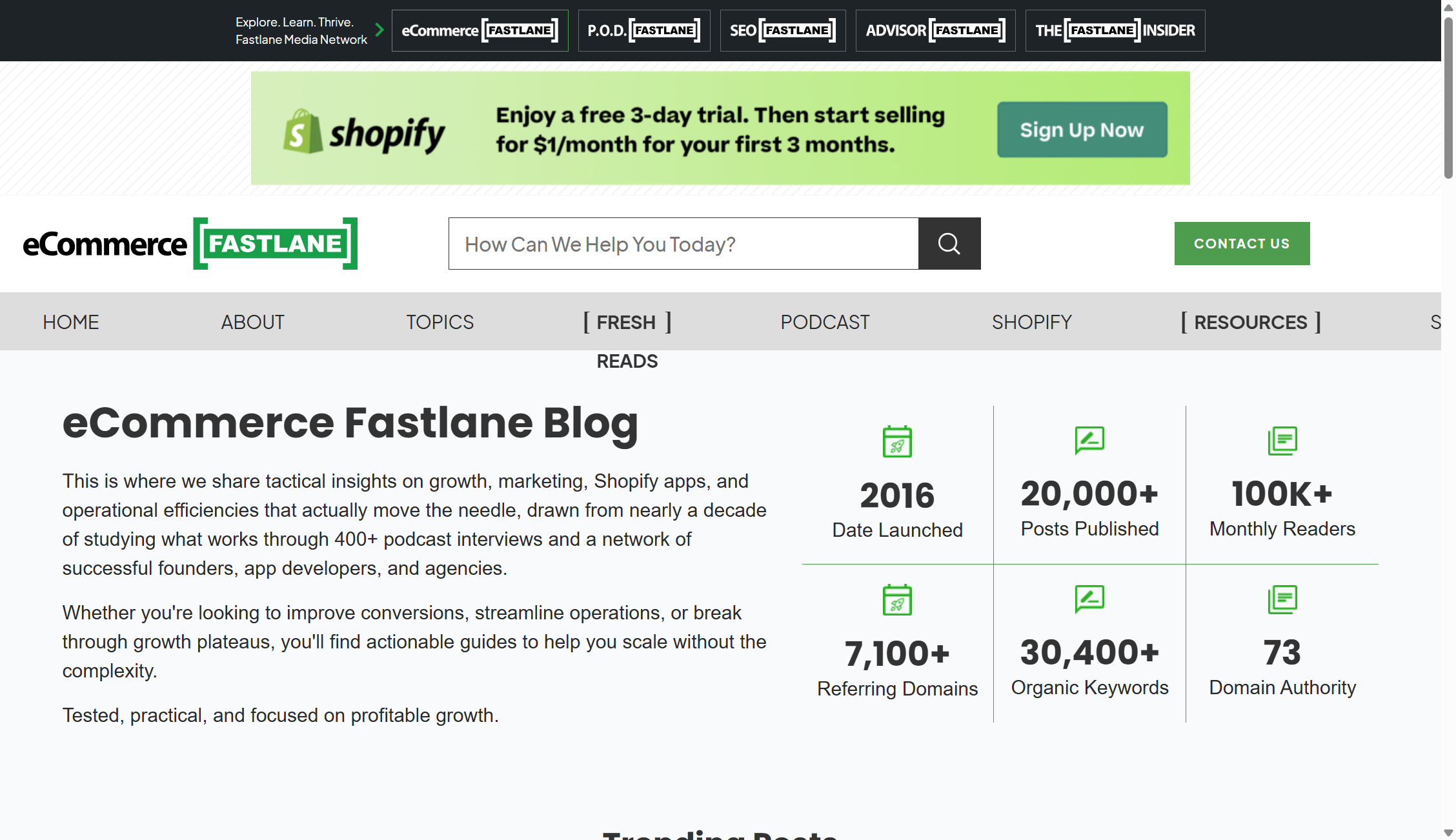Open the [ RESOURCES ] menu
The image size is (1456, 840).
tap(1250, 322)
